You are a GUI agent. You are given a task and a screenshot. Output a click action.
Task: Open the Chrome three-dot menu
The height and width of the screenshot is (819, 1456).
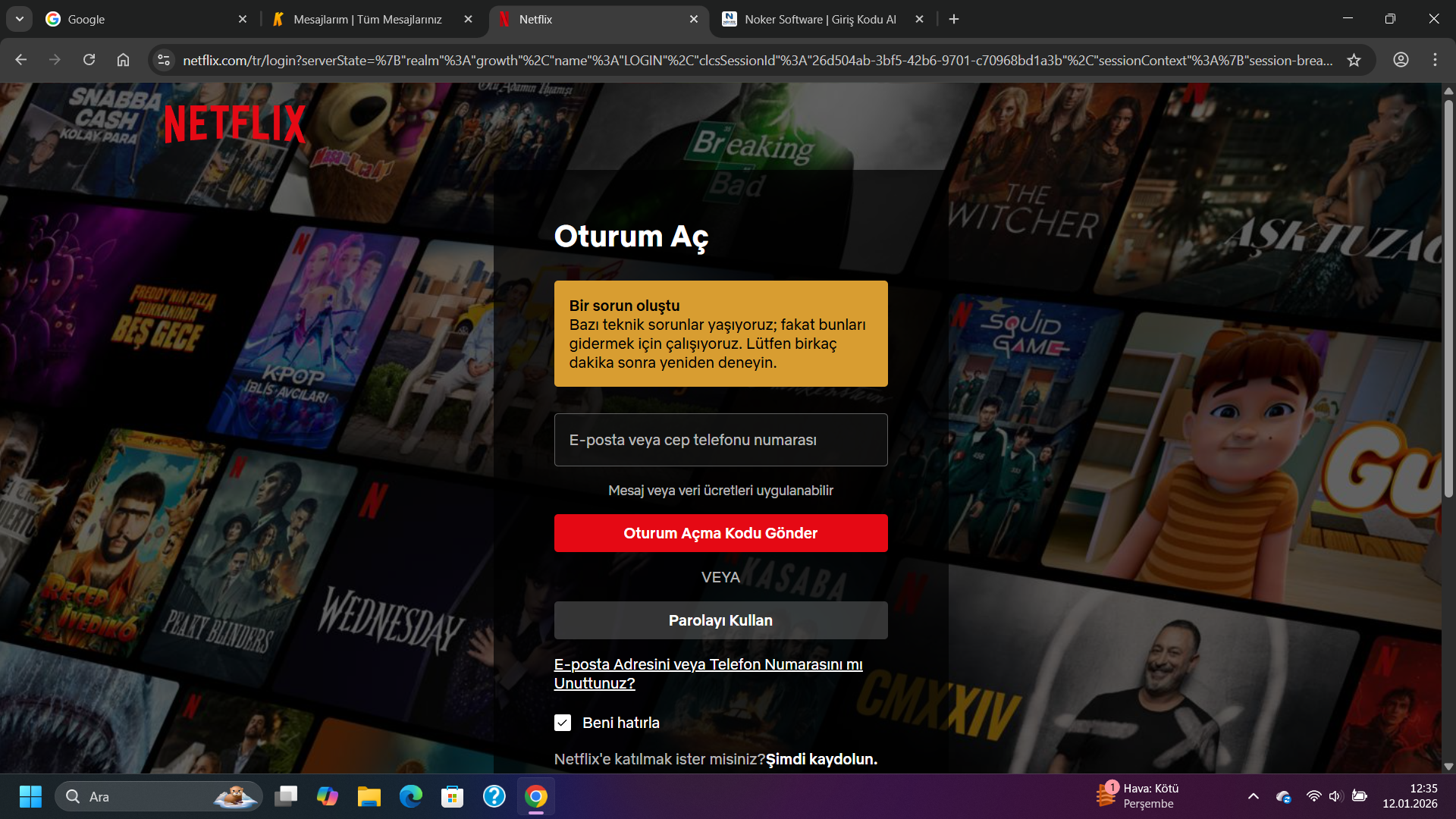[x=1435, y=60]
